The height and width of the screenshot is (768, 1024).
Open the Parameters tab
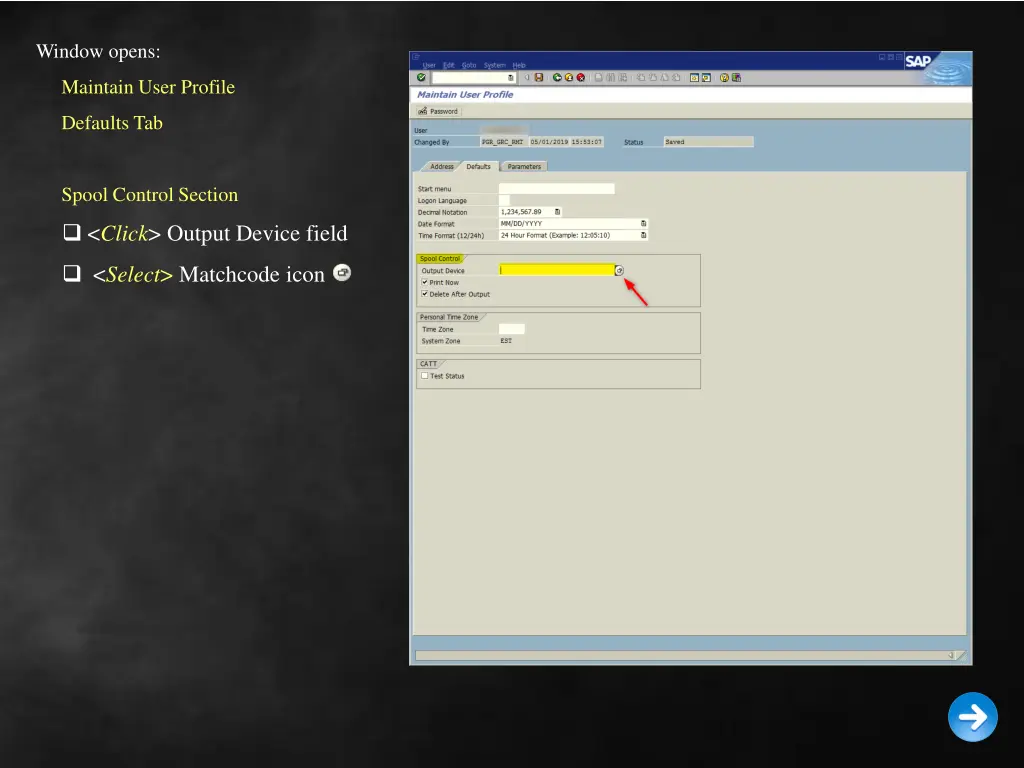tap(523, 167)
